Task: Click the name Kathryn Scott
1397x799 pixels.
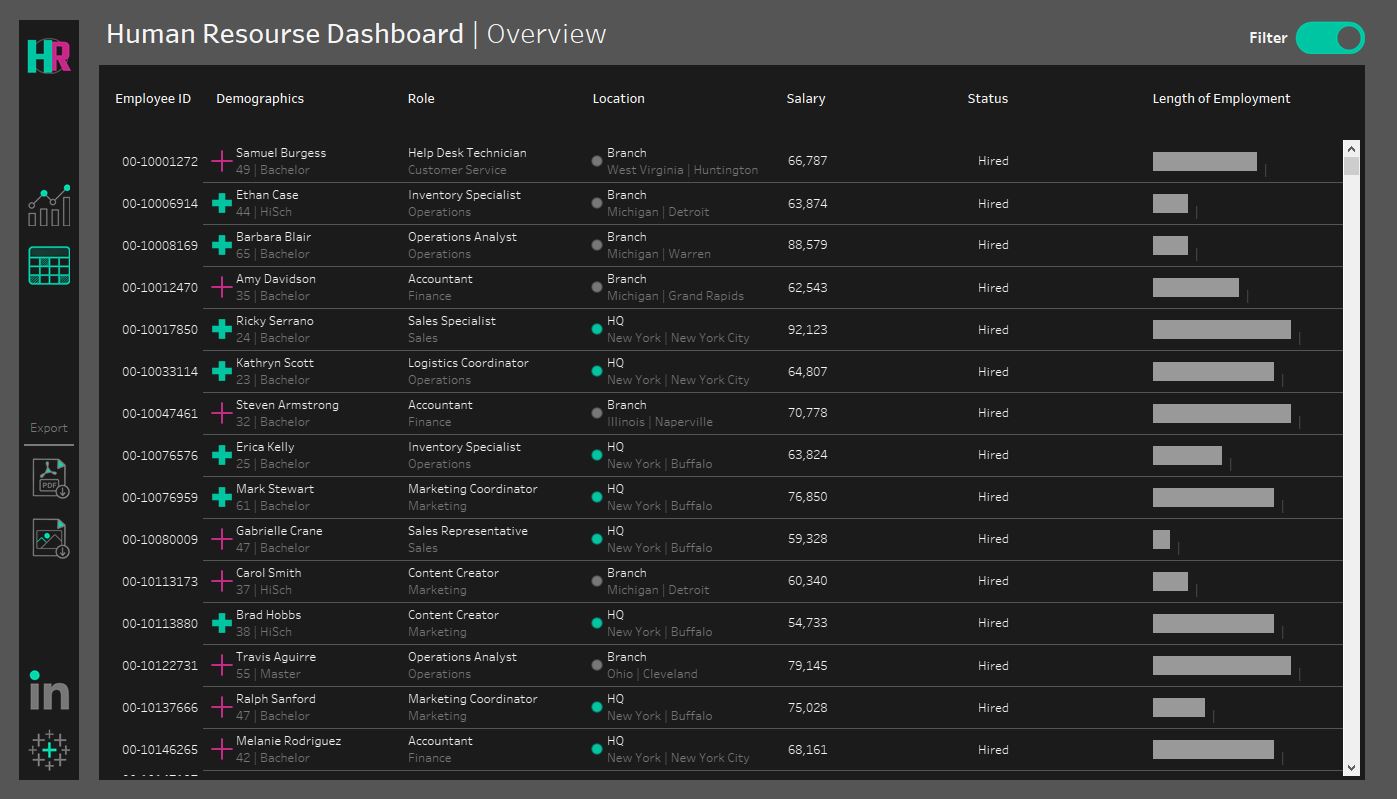Action: click(x=275, y=363)
